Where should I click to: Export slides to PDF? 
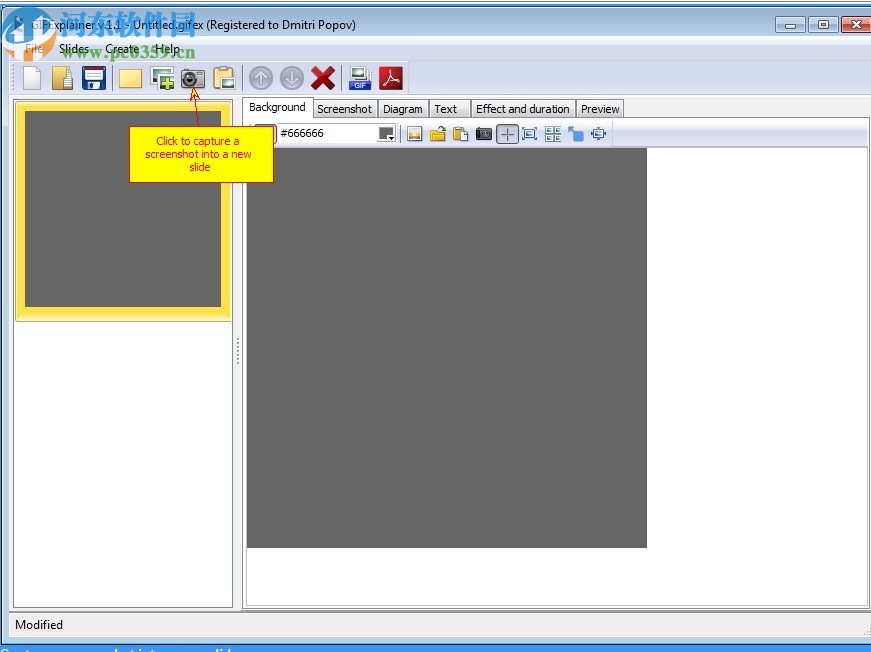391,78
